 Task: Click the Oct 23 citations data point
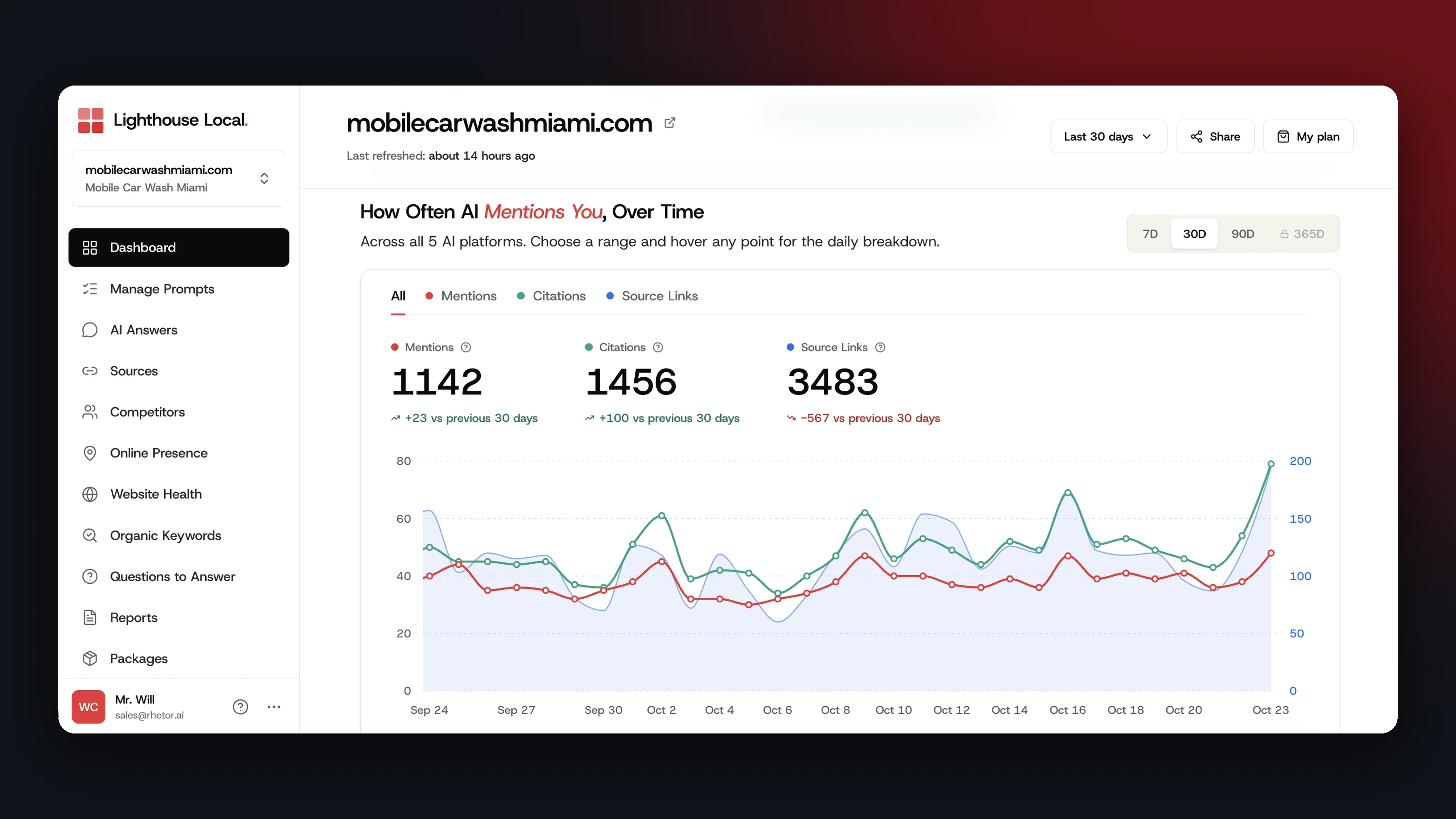tap(1271, 464)
